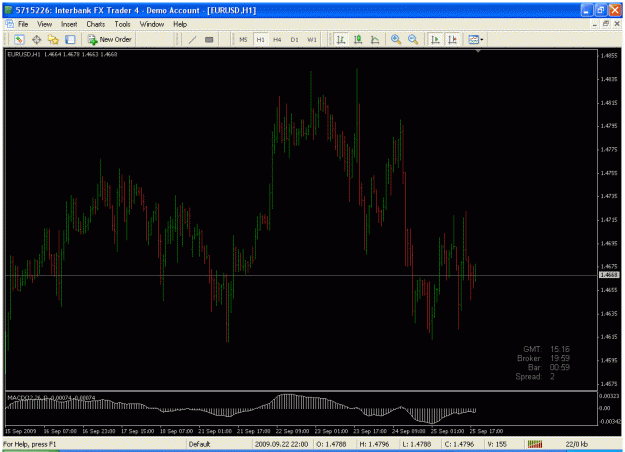Open the View menu

[x=45, y=24]
